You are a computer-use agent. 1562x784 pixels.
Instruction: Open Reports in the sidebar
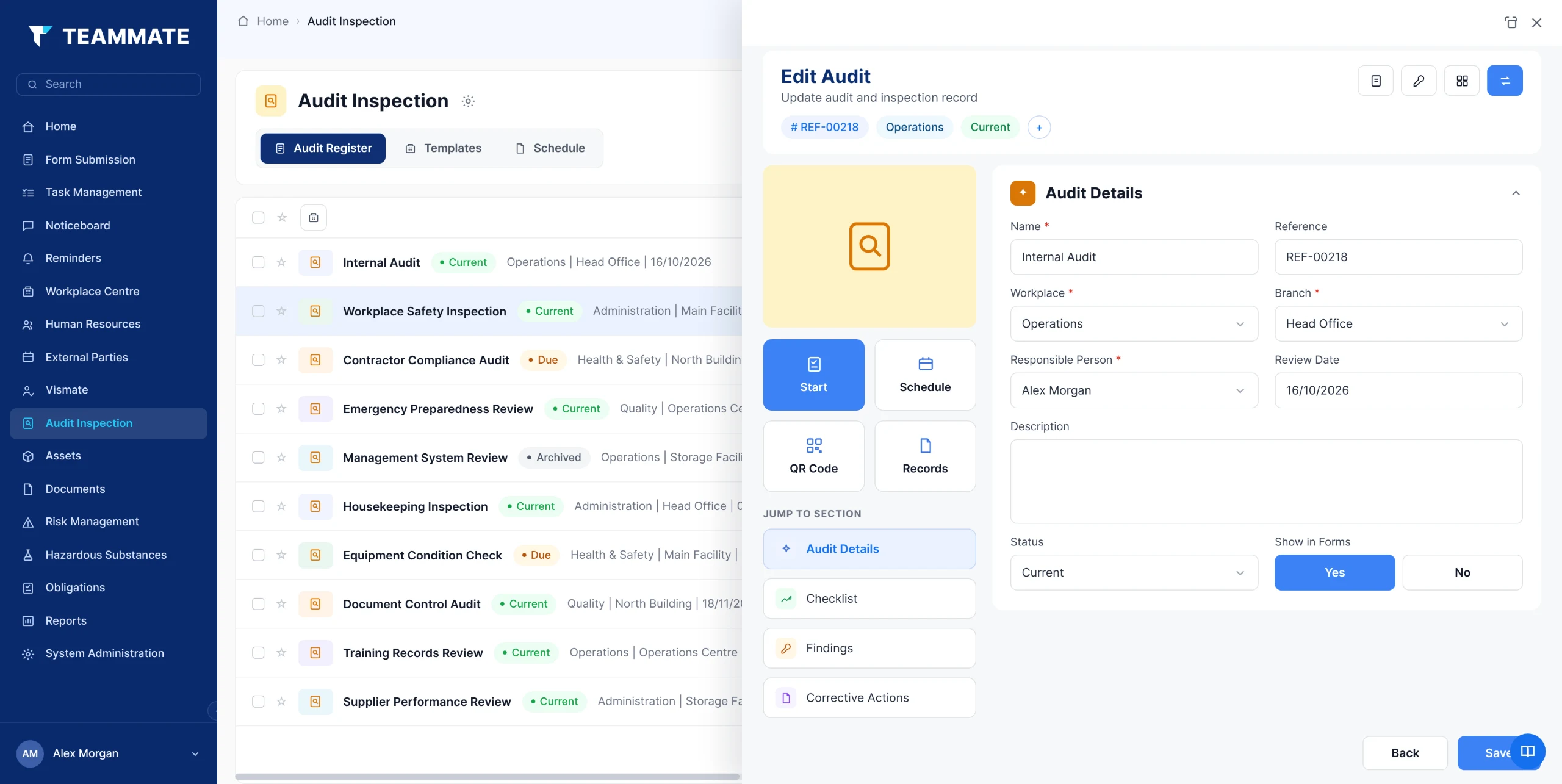(x=109, y=620)
